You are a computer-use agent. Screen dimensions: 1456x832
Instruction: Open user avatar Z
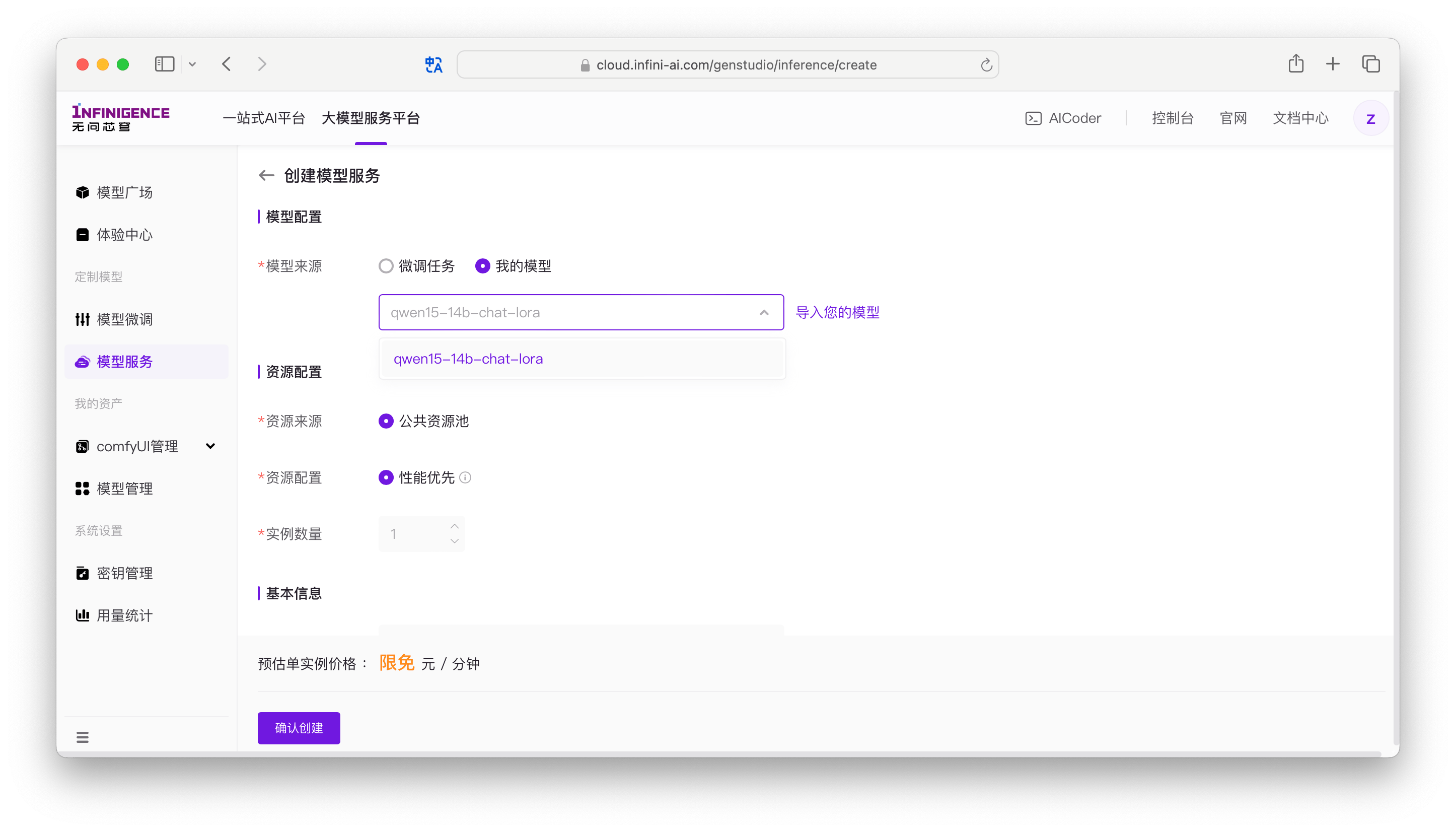(1370, 118)
